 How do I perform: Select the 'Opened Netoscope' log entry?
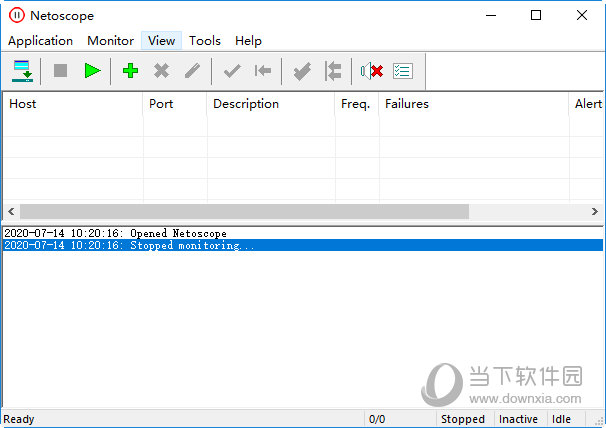tap(303, 233)
